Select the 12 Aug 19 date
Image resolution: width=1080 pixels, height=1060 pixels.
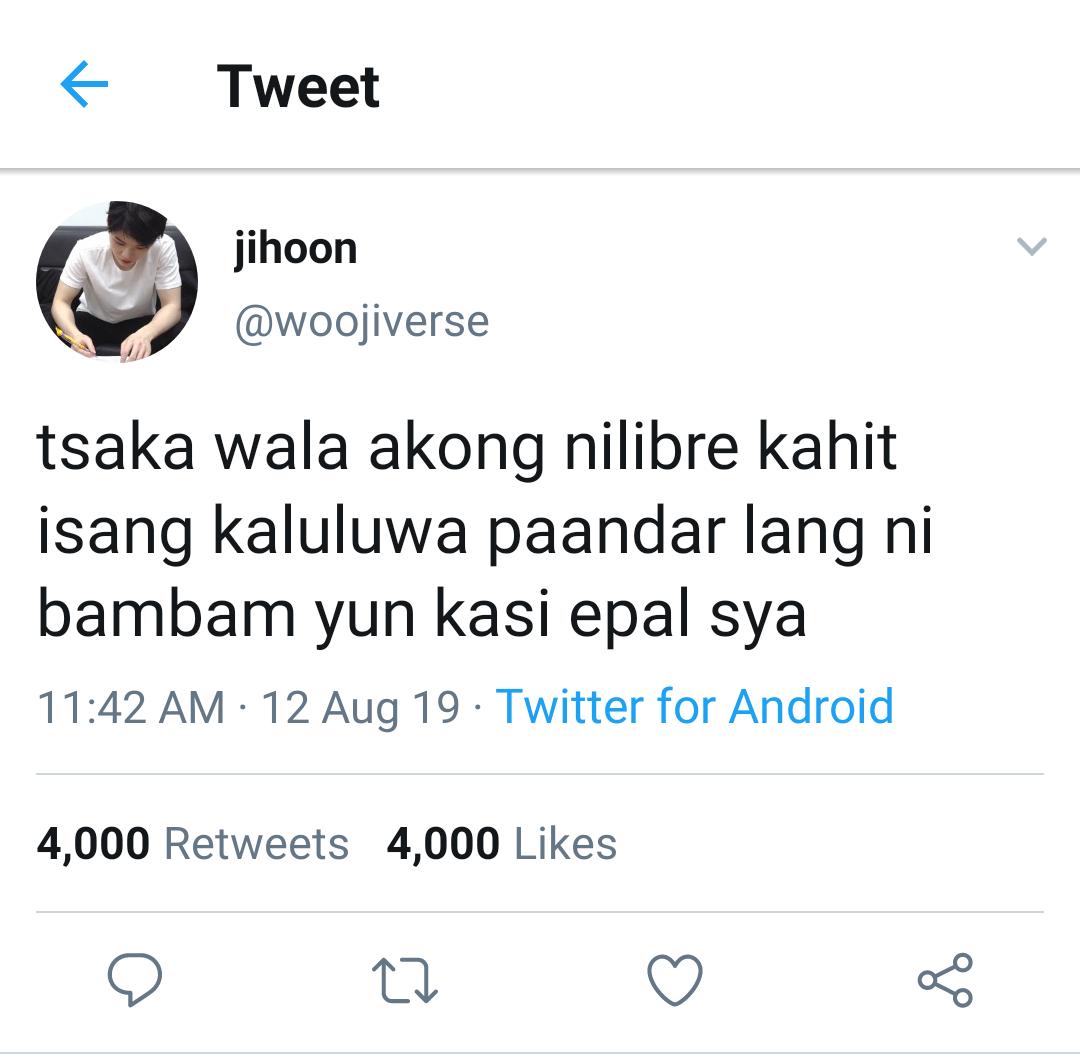click(360, 708)
